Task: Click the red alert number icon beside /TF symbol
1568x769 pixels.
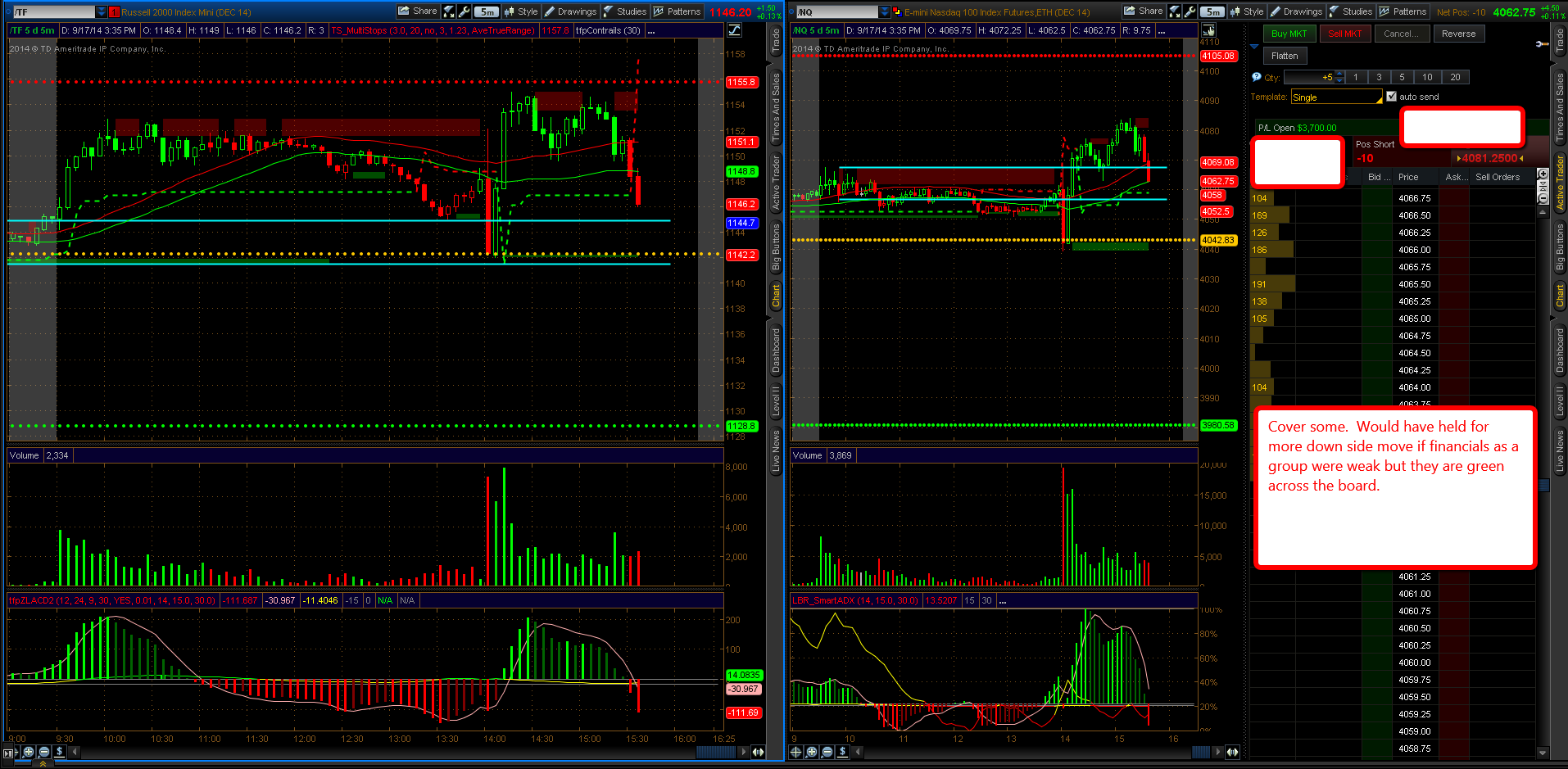Action: coord(114,12)
